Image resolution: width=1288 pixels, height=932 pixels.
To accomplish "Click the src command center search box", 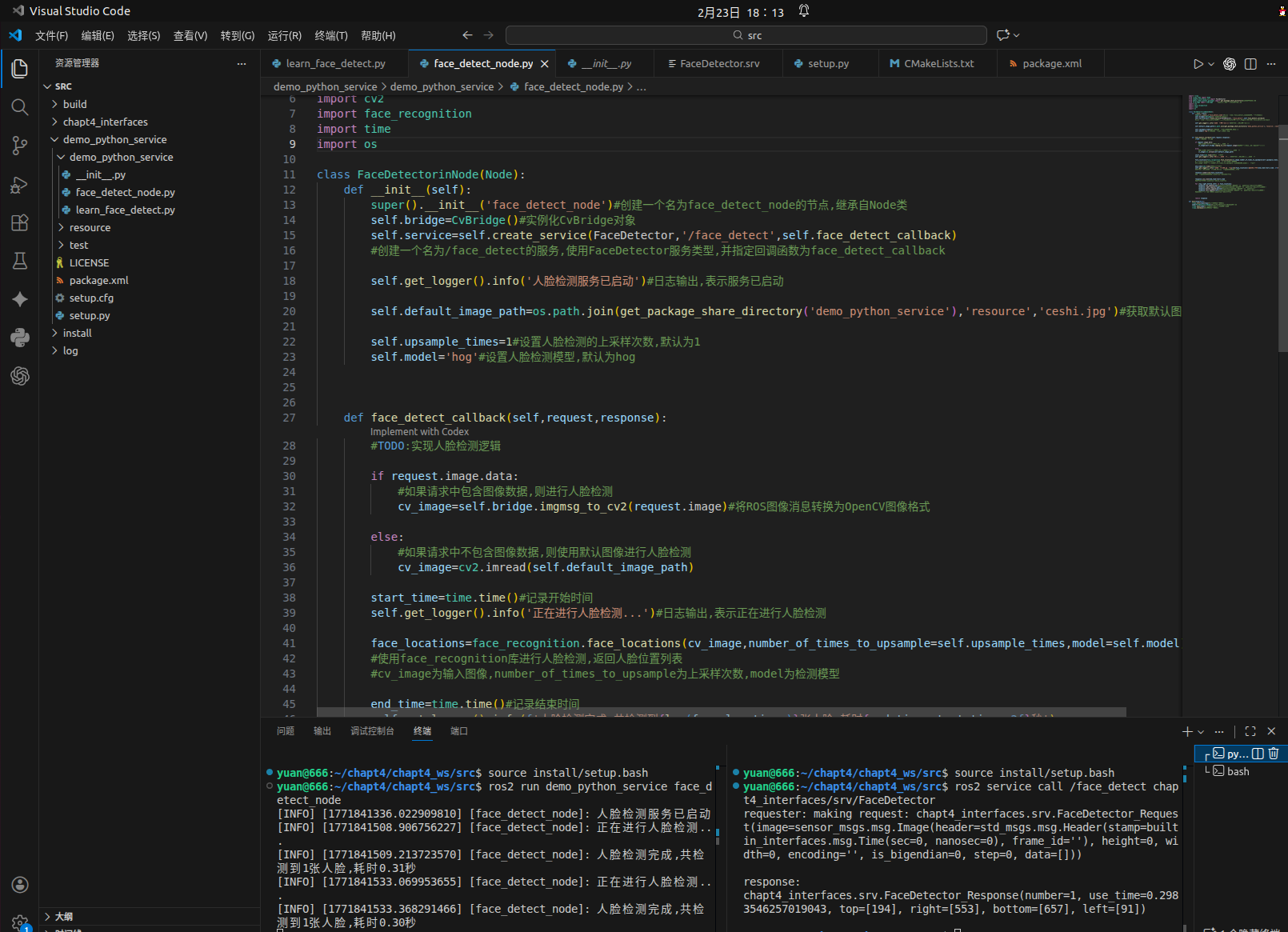I will (x=746, y=35).
